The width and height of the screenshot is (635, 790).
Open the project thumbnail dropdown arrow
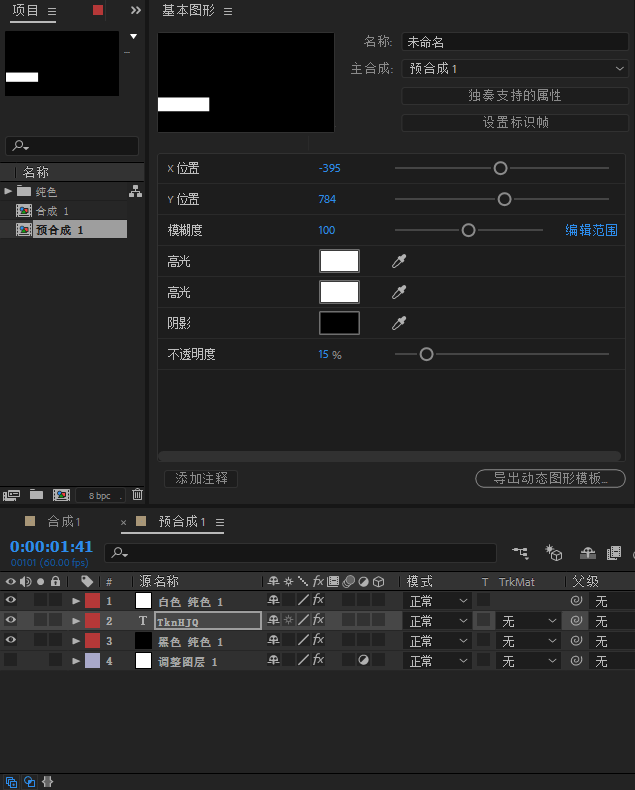(134, 36)
